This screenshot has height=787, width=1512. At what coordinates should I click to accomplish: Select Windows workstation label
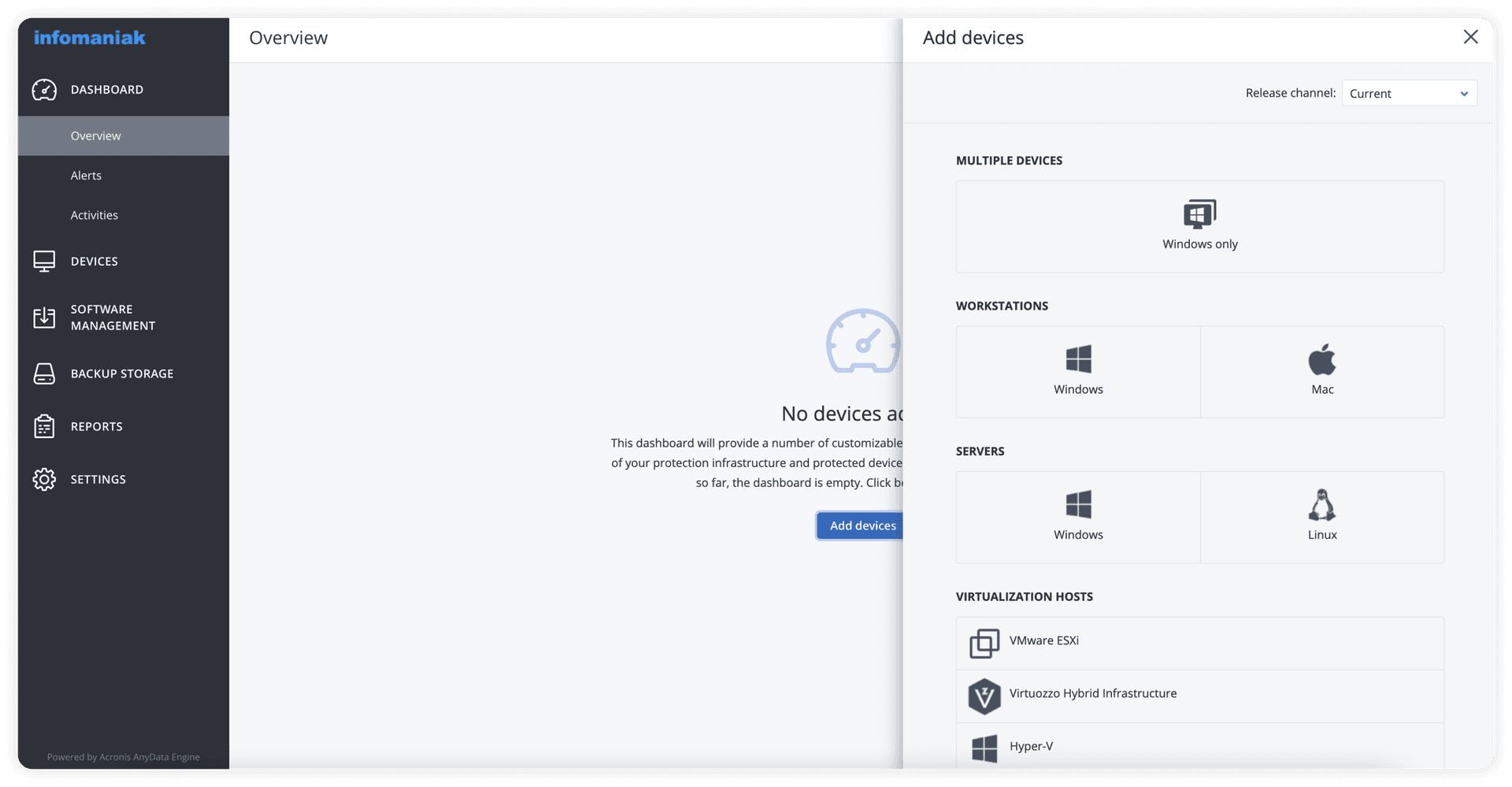point(1078,389)
